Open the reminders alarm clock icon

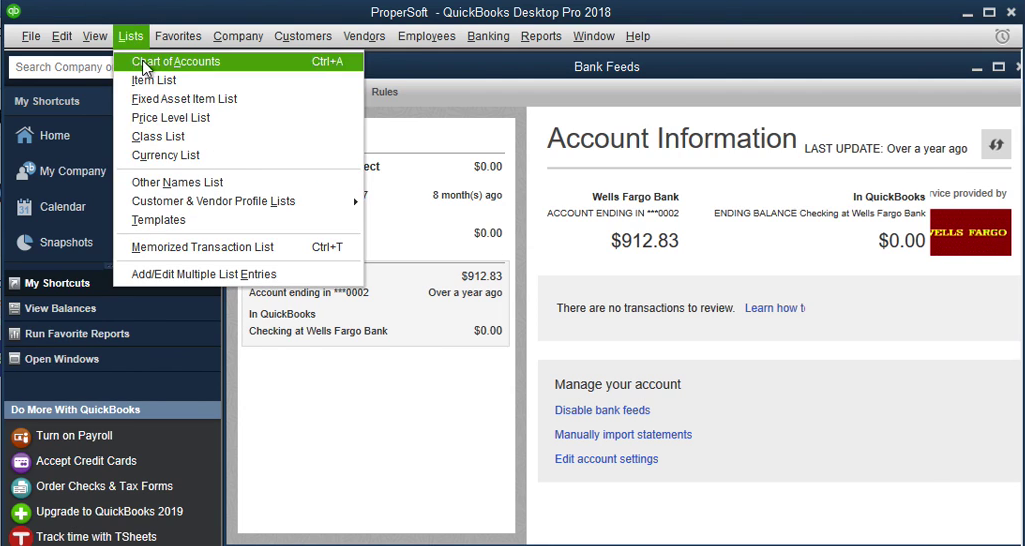[x=1002, y=37]
